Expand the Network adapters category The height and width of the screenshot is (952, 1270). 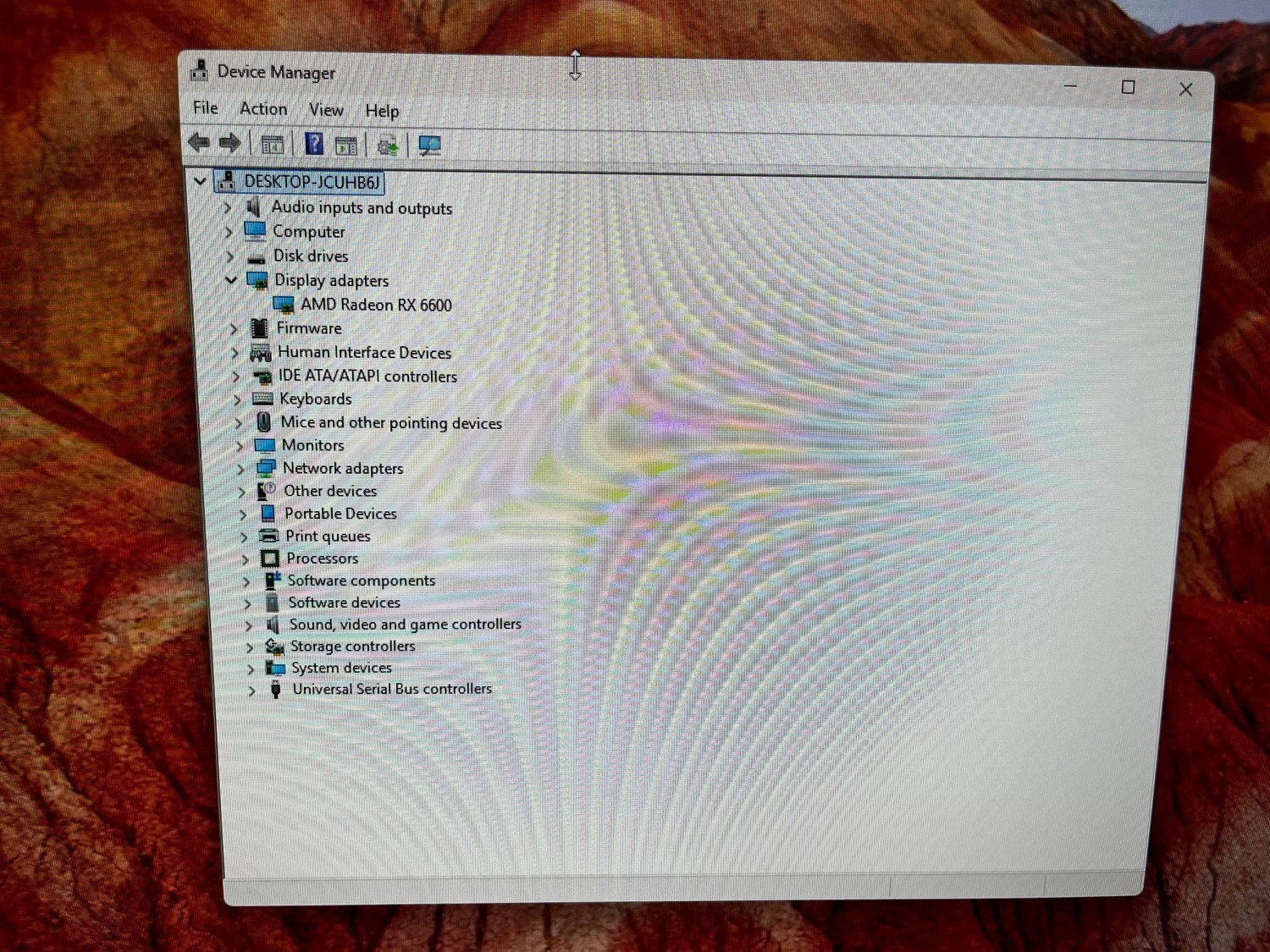tap(241, 468)
